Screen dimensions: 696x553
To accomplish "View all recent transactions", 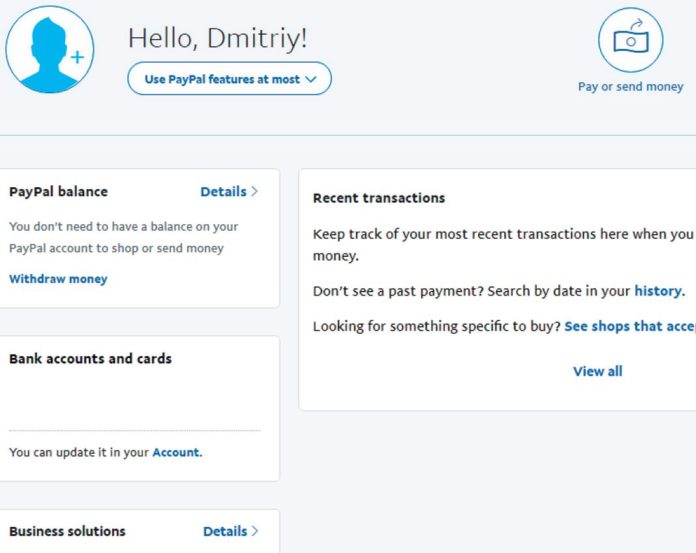I will (x=597, y=371).
